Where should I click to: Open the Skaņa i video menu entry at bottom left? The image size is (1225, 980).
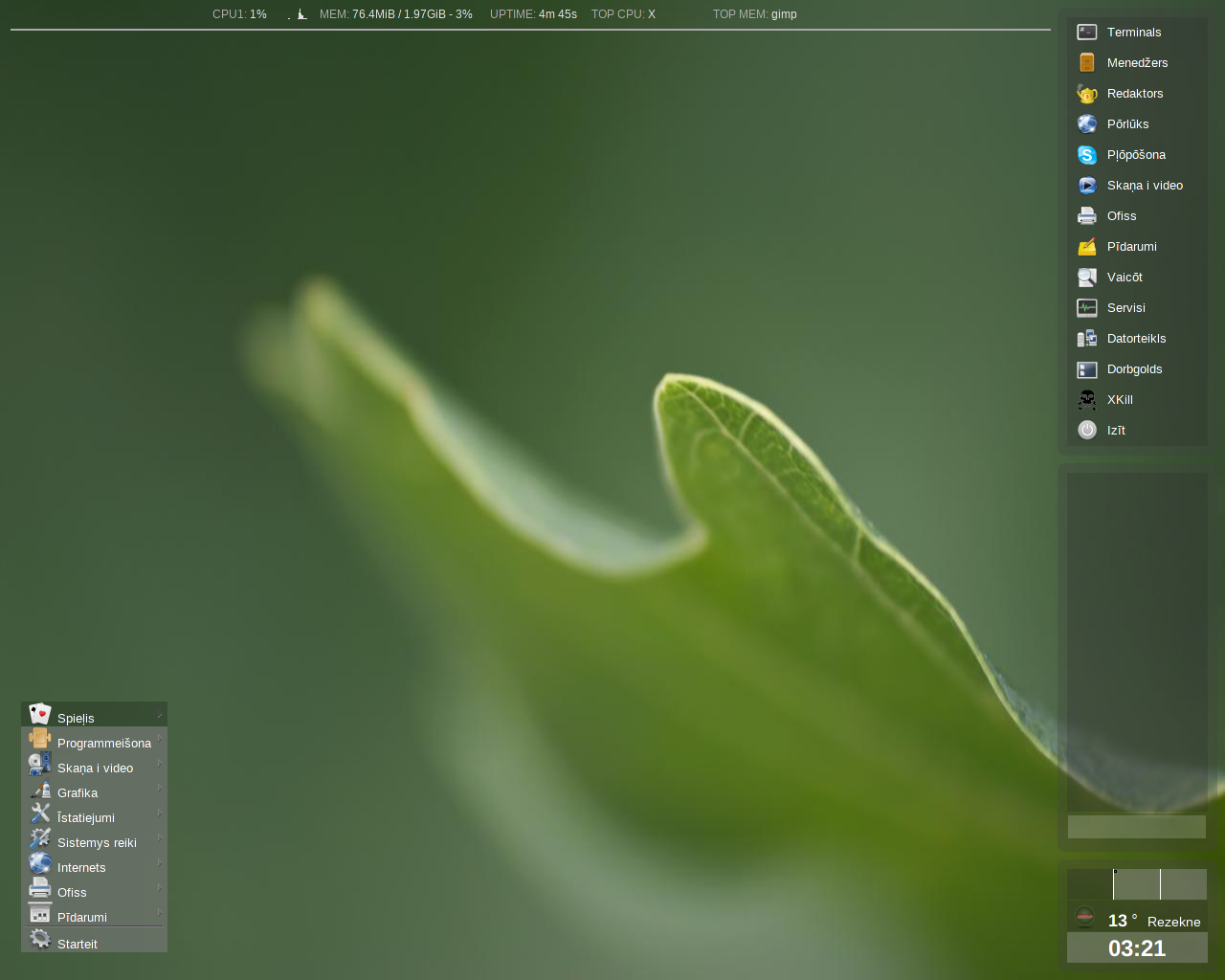point(94,765)
